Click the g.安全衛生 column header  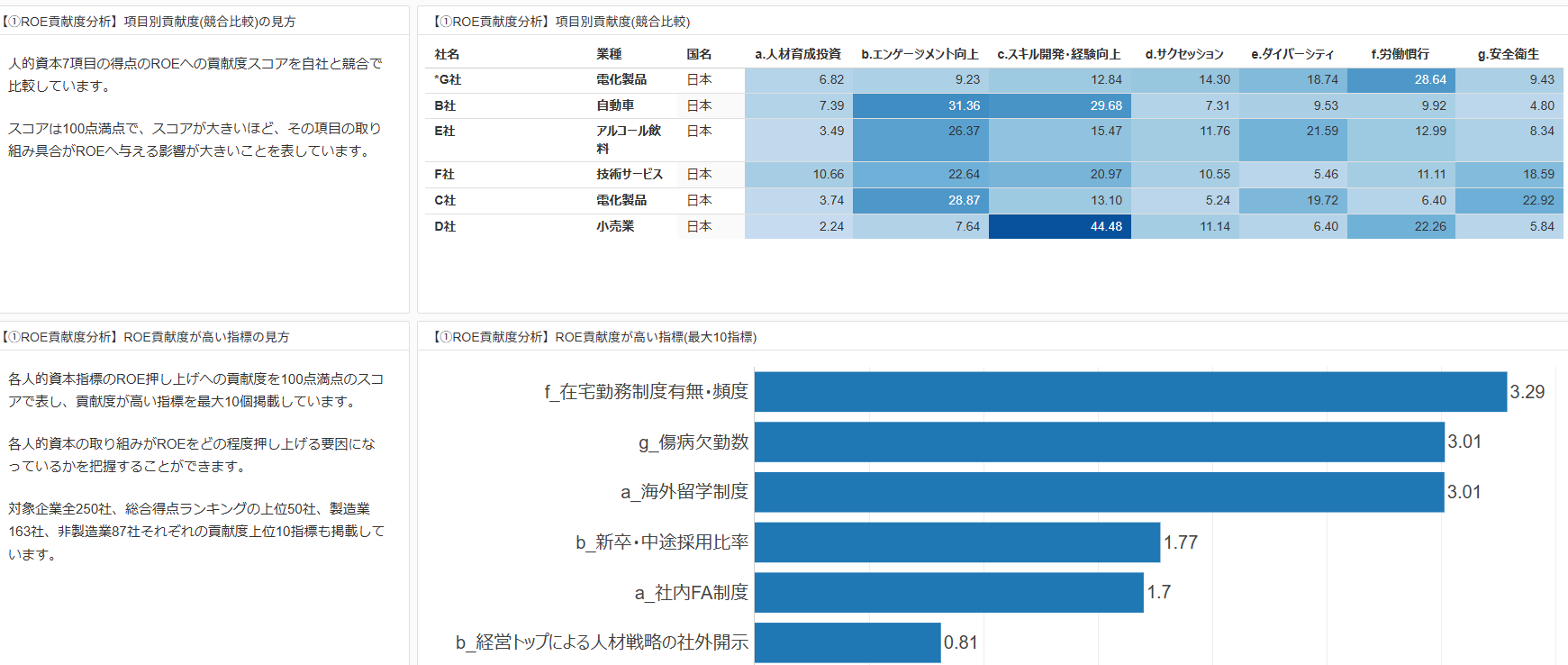pos(1508,54)
